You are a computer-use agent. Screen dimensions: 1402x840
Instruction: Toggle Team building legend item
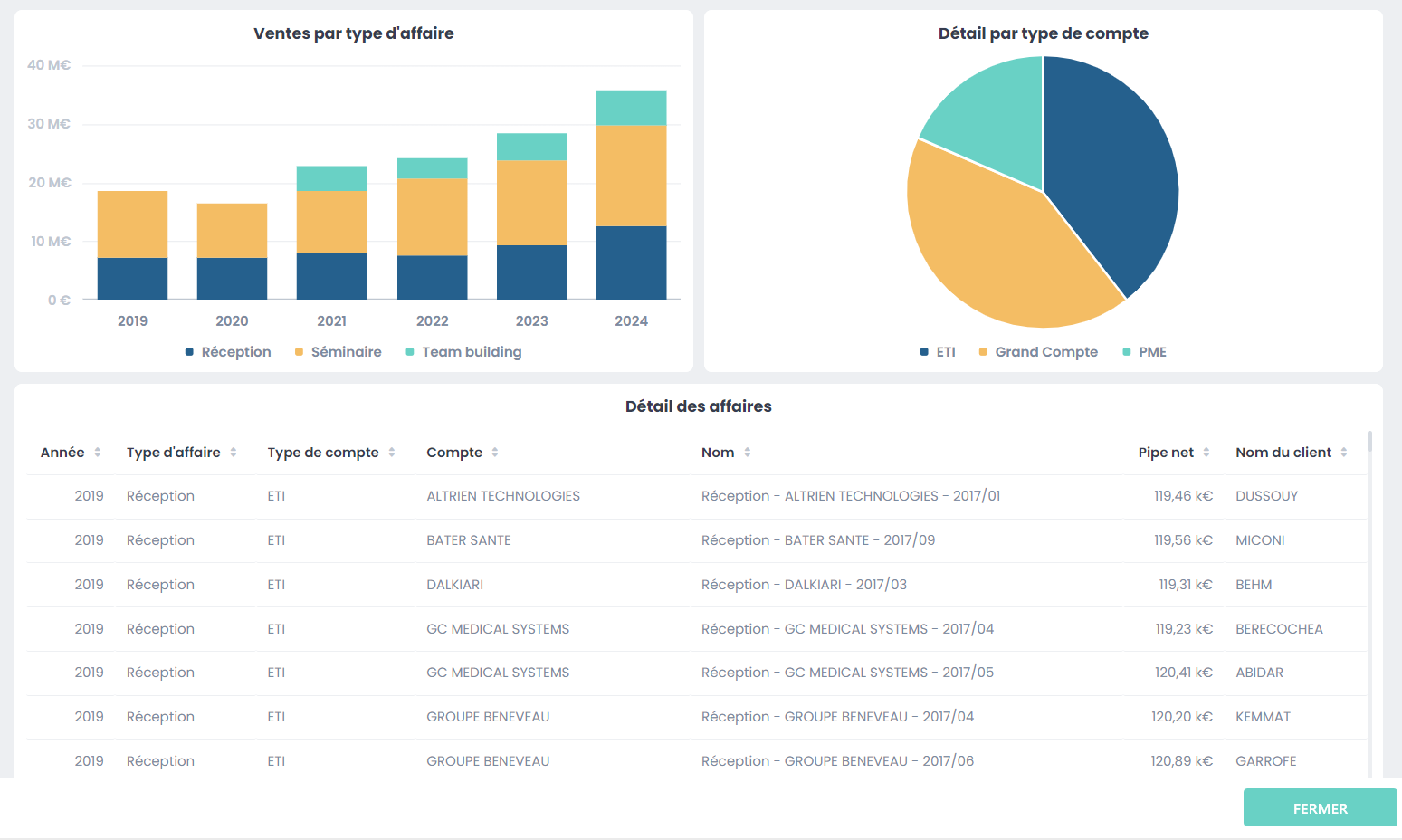coord(463,352)
